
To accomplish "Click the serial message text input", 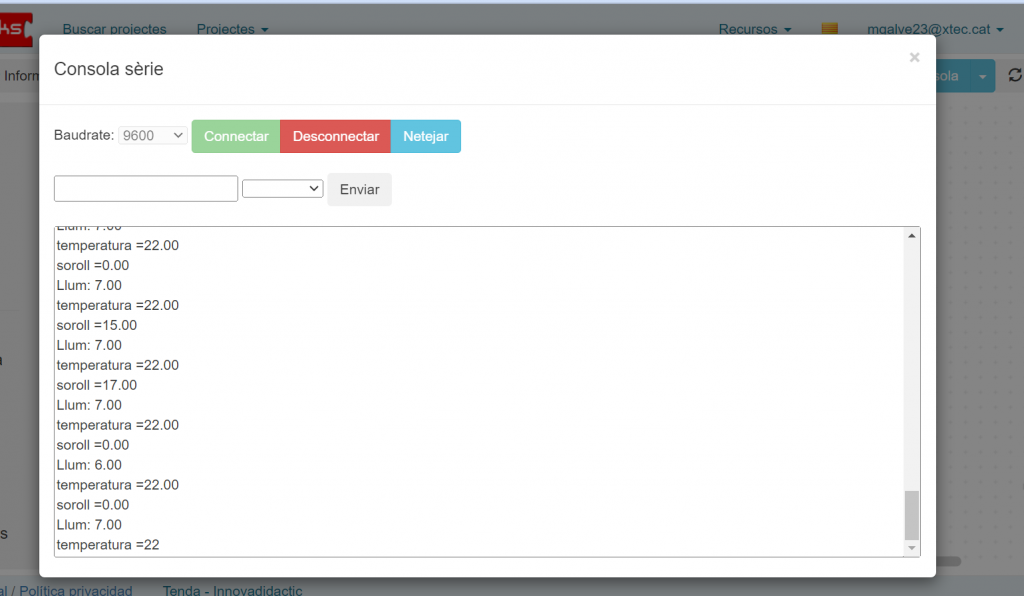I will [146, 189].
